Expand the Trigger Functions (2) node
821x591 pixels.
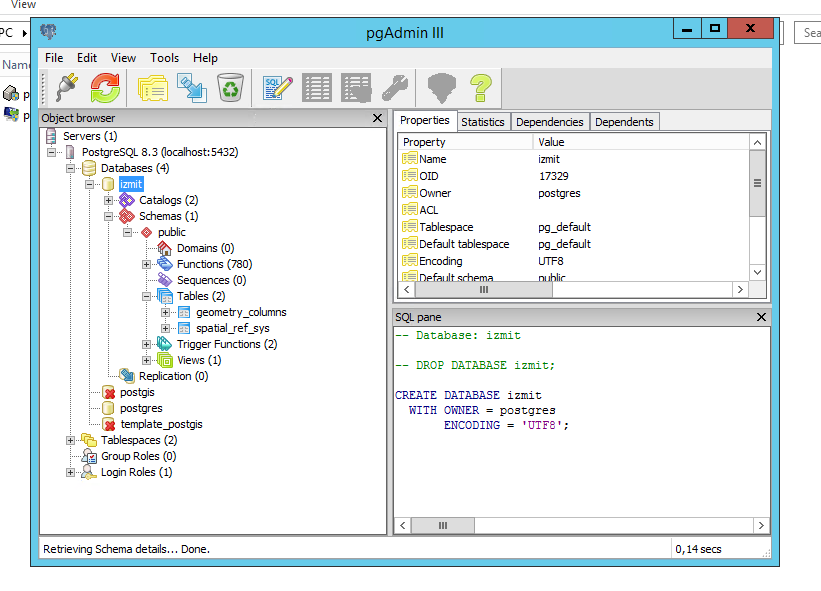pyautogui.click(x=147, y=344)
